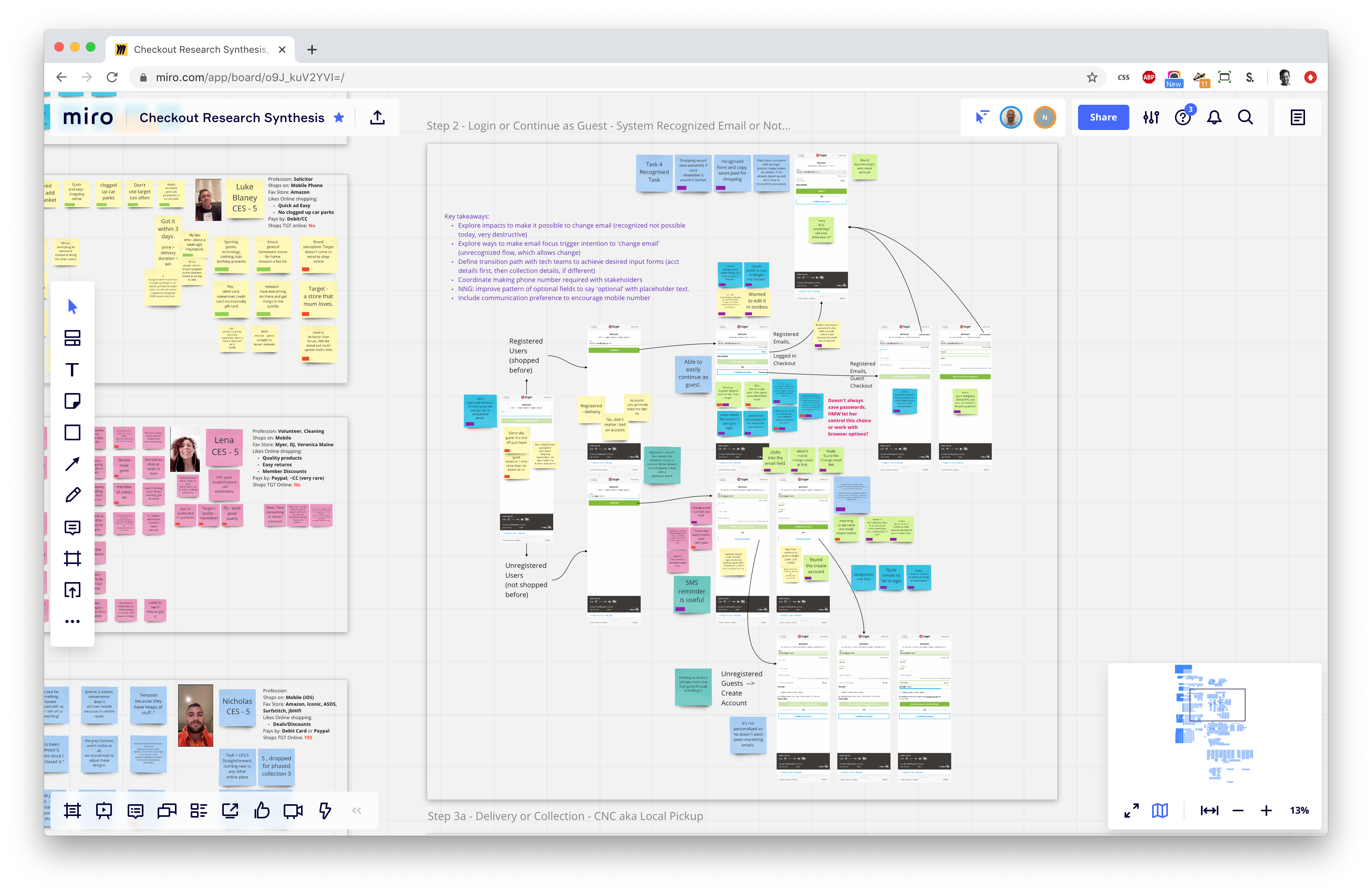
Task: Export the board with upload arrow icon
Action: (x=377, y=117)
